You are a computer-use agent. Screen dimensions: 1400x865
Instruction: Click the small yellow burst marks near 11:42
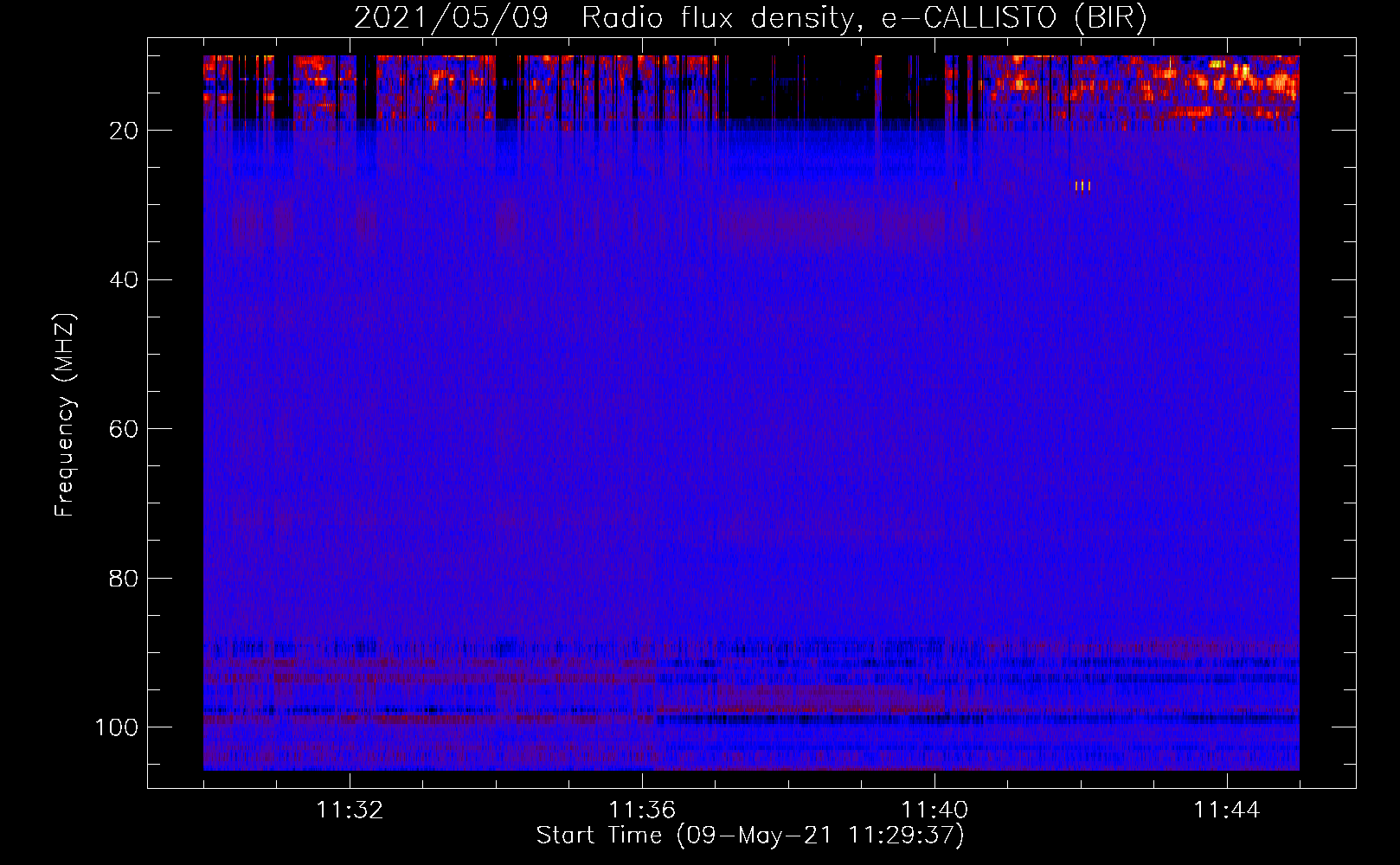[x=1082, y=185]
